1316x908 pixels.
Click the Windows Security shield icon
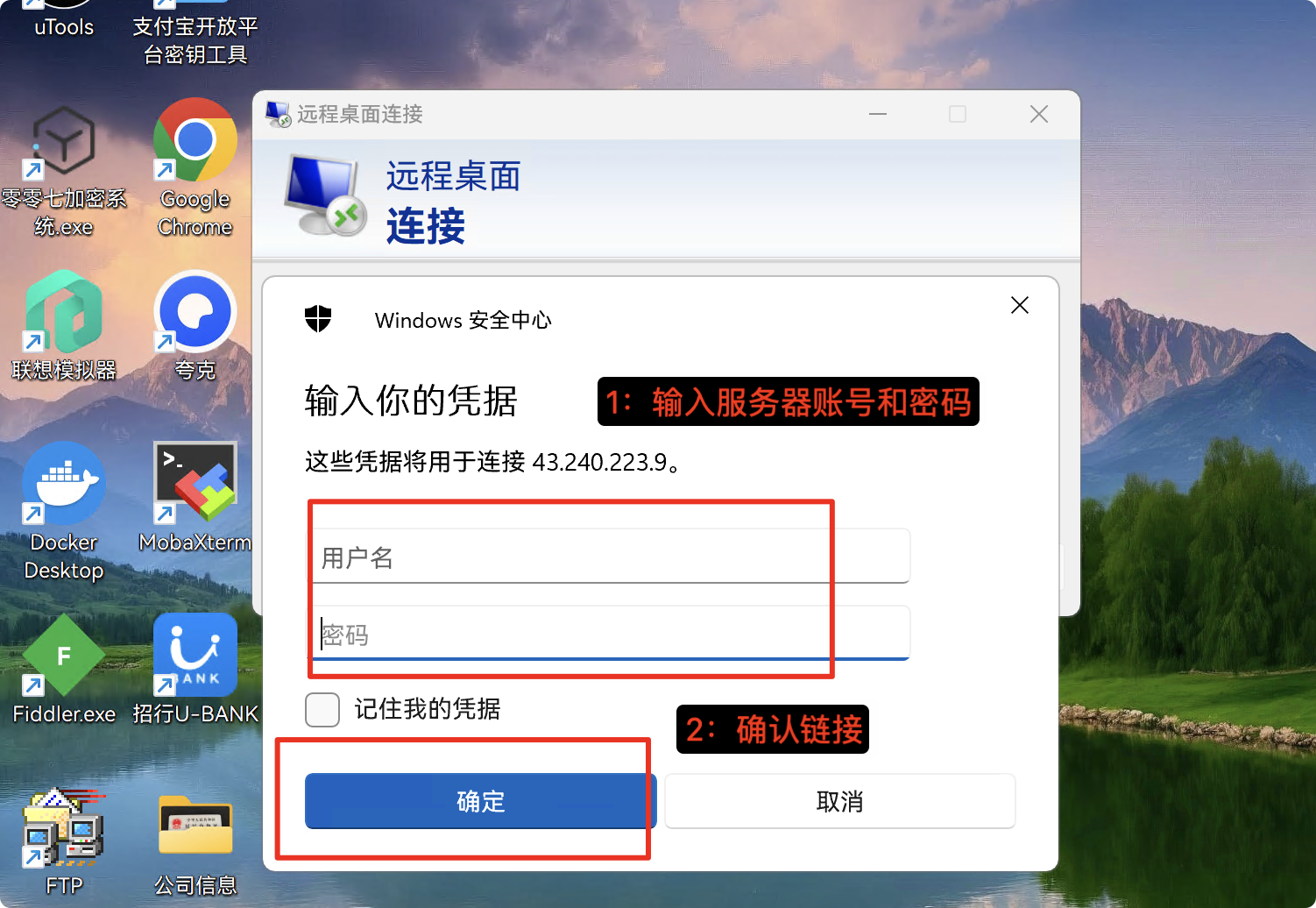318,319
